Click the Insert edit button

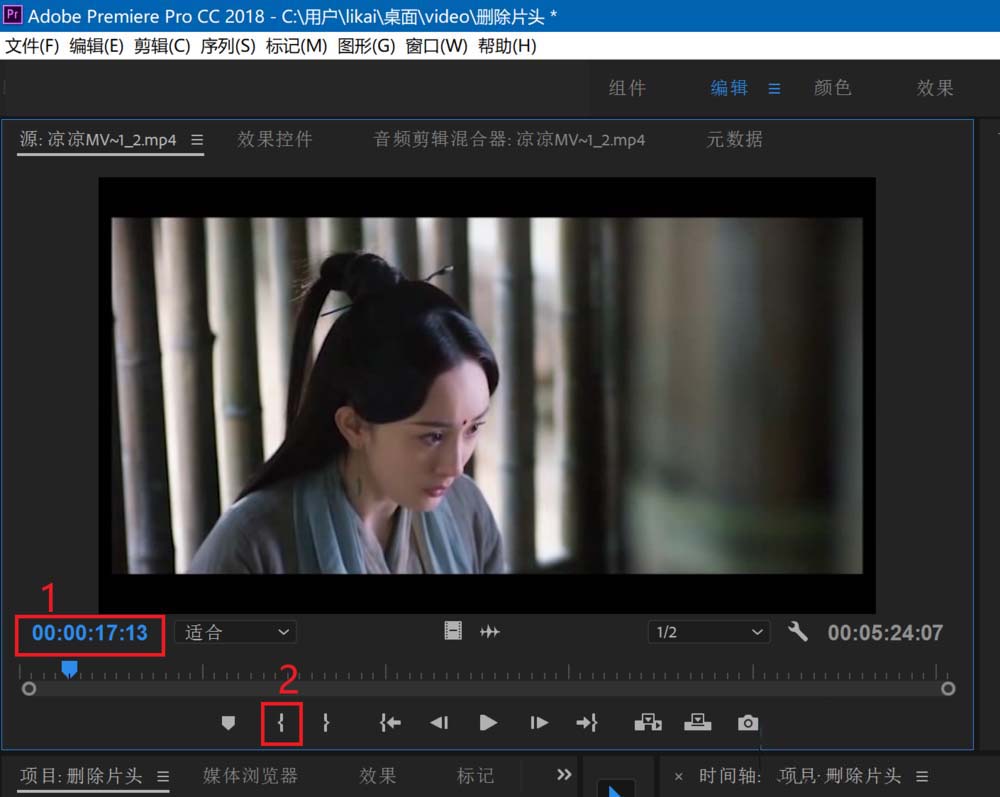648,723
